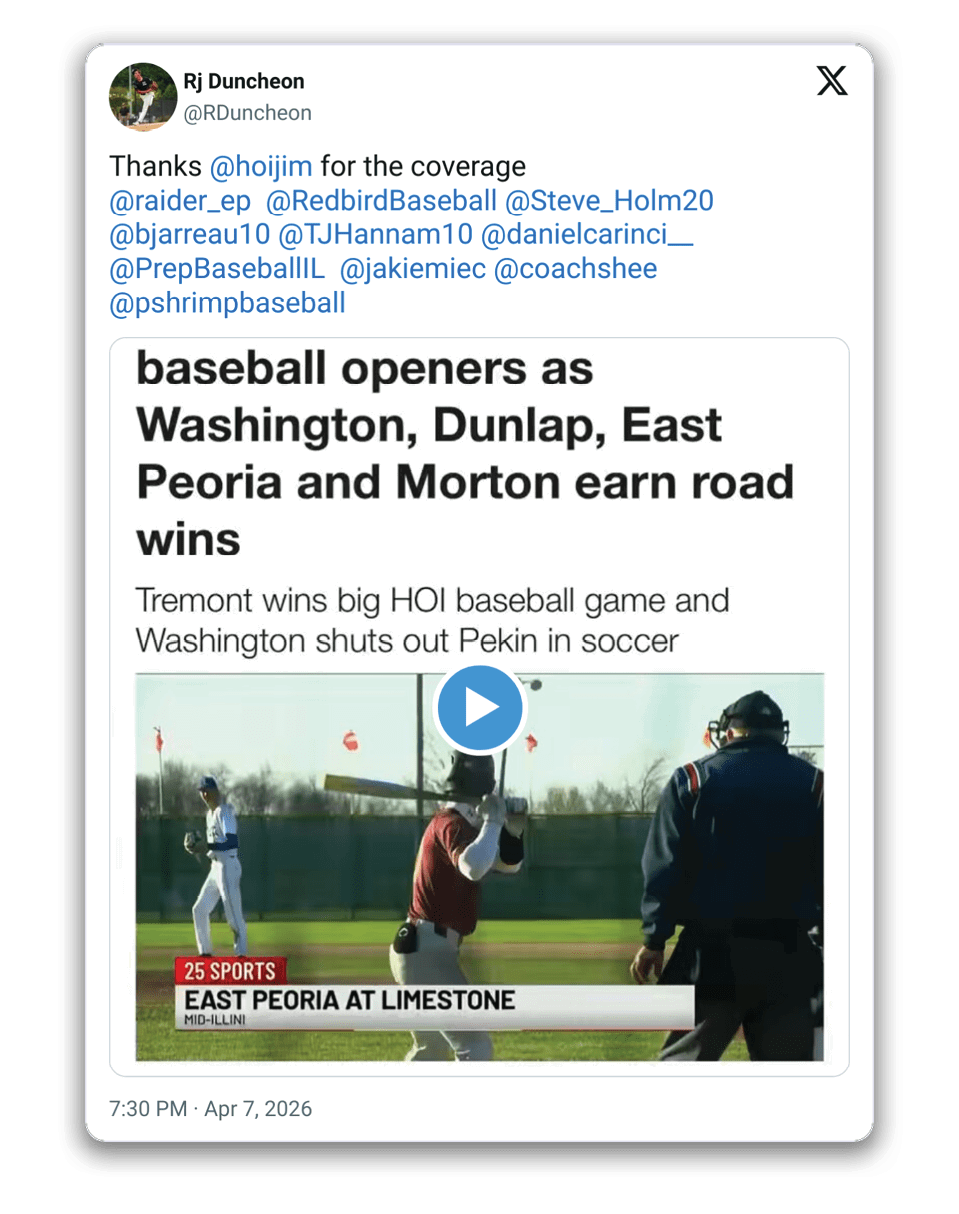Click the X logo icon
The height and width of the screenshot is (1214, 959).
tap(832, 80)
